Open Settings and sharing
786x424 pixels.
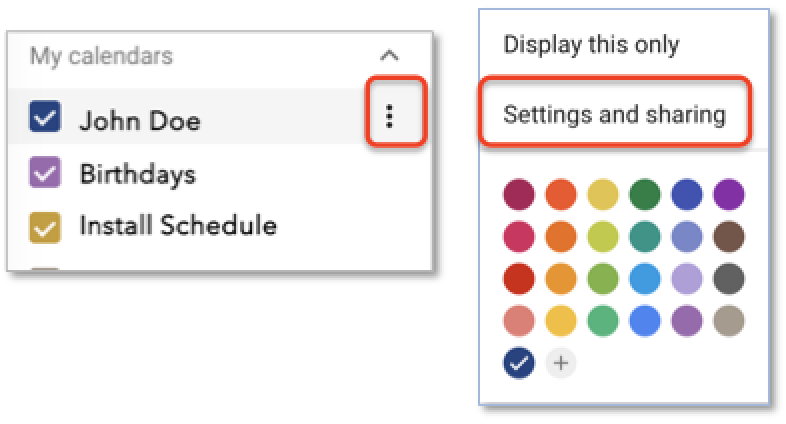(x=615, y=115)
